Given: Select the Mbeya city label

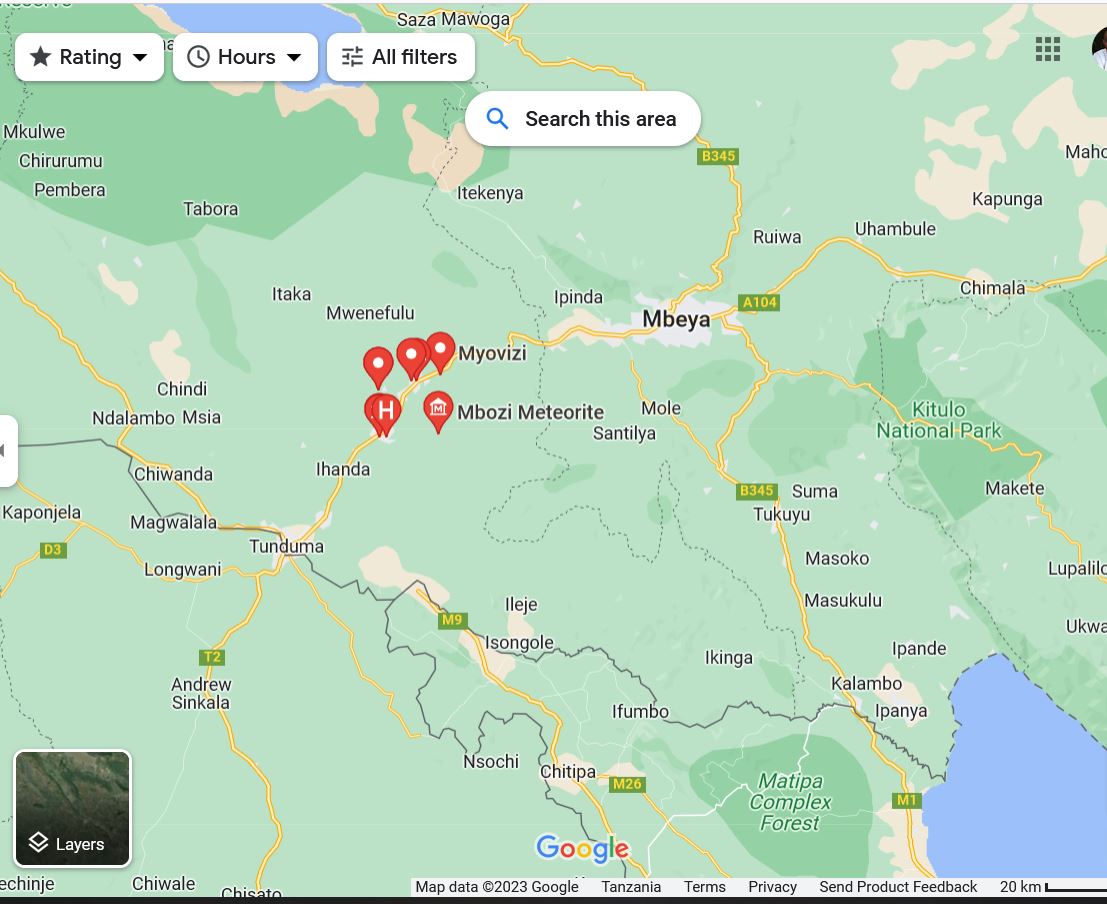Looking at the screenshot, I should click(676, 320).
